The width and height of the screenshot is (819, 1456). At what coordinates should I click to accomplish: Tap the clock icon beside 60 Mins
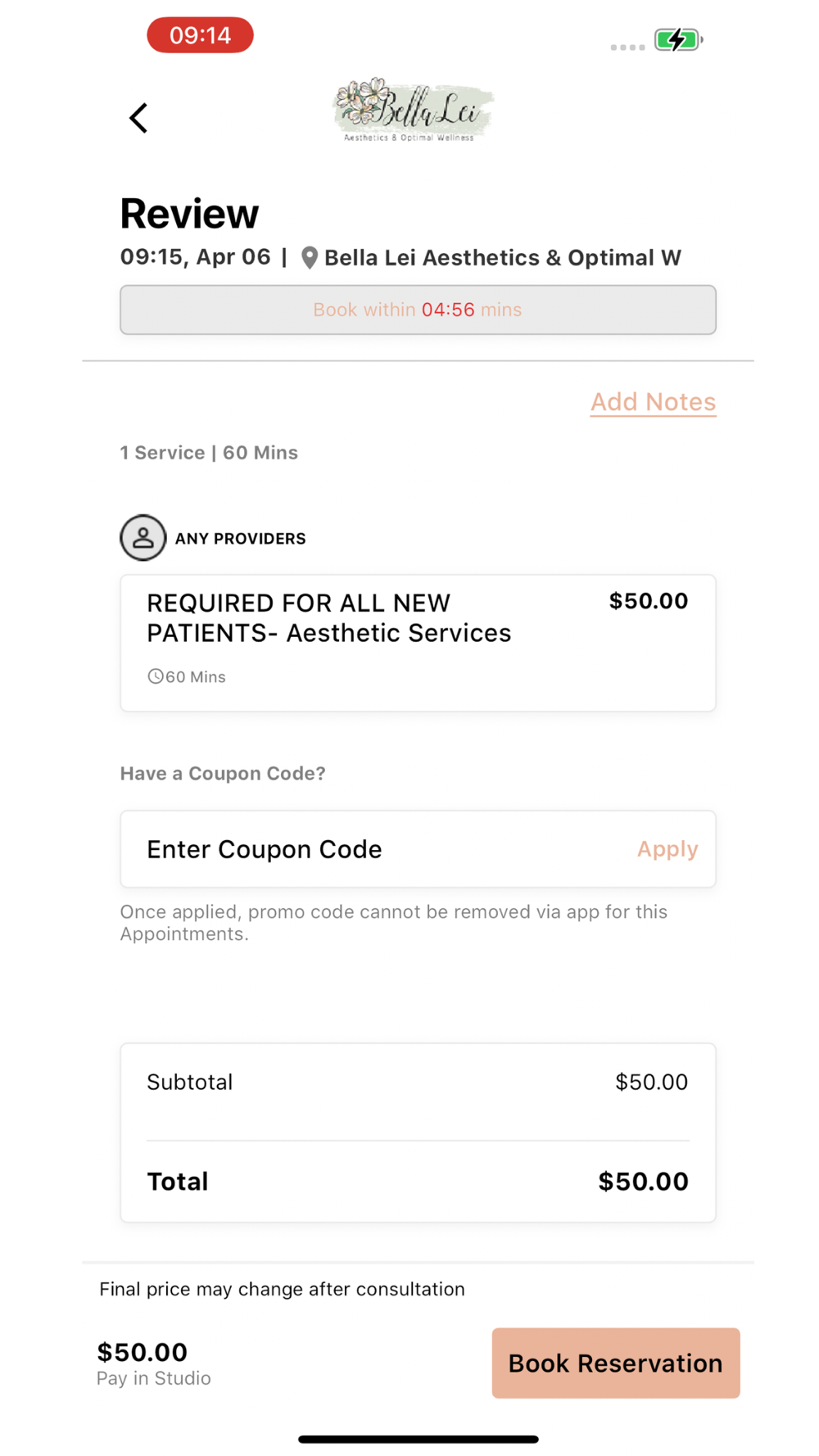[x=155, y=676]
